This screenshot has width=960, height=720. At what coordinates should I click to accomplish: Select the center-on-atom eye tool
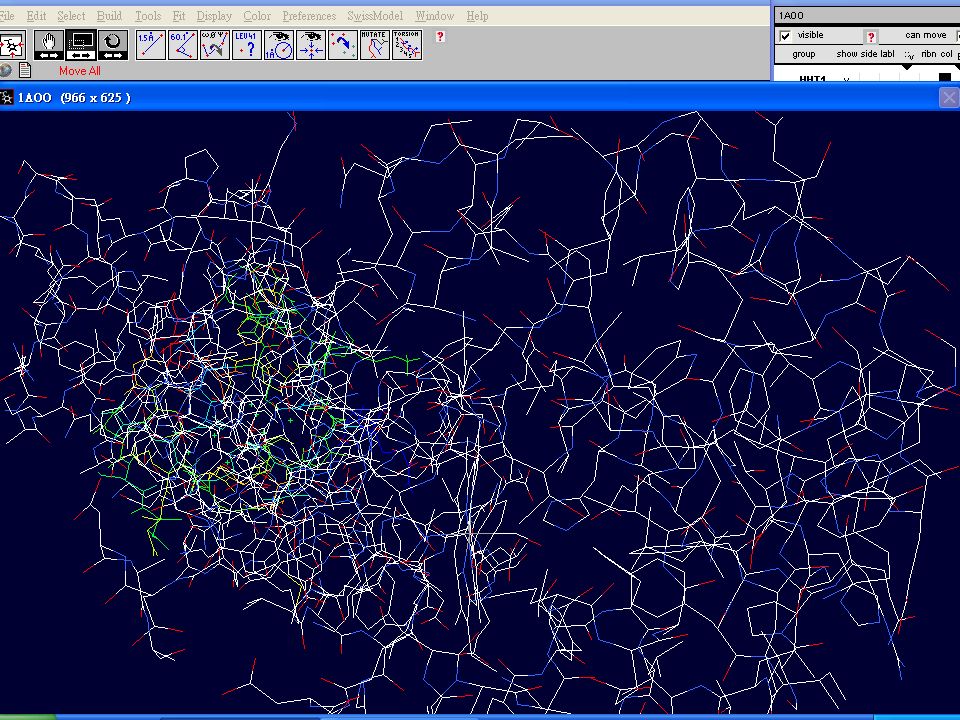(x=311, y=45)
